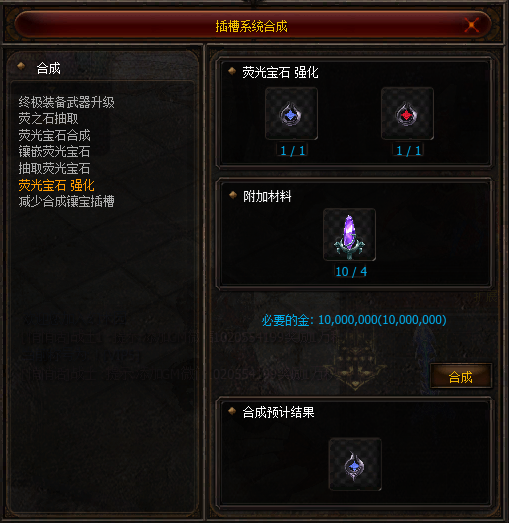Screen dimensions: 509x523
Task: Click the 1/1 counter under blue gem
Action: 293,150
